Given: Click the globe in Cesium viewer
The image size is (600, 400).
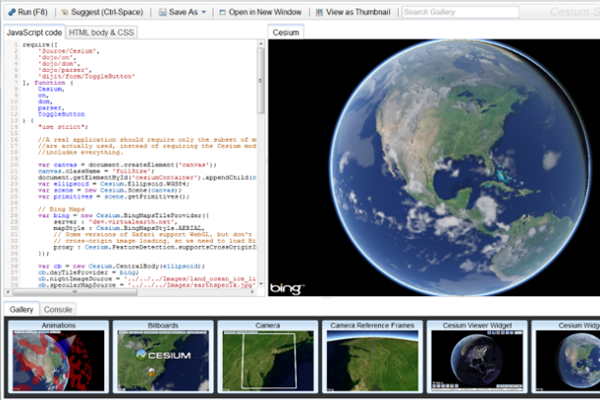Looking at the screenshot, I should coord(460,167).
